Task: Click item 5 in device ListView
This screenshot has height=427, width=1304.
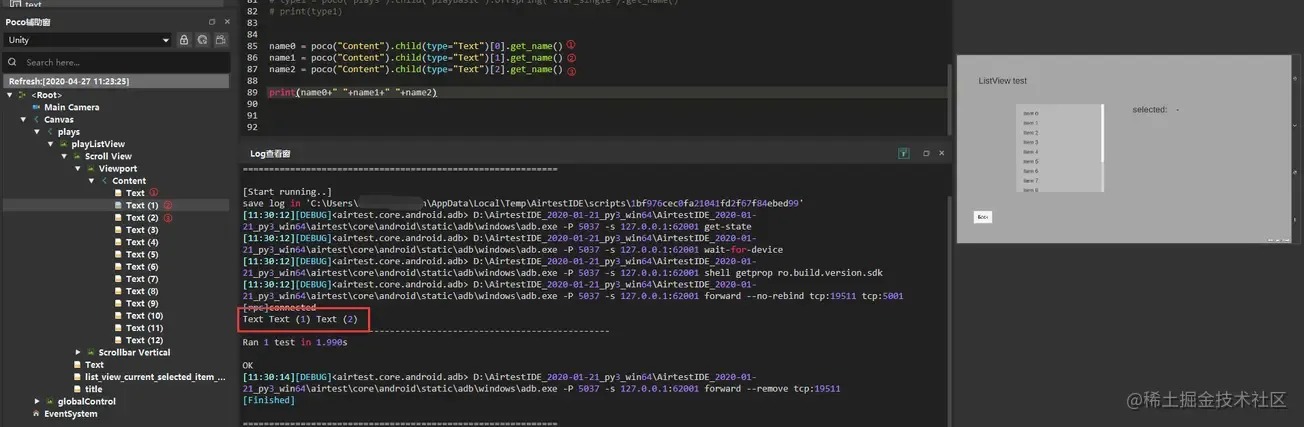Action: pos(1031,161)
